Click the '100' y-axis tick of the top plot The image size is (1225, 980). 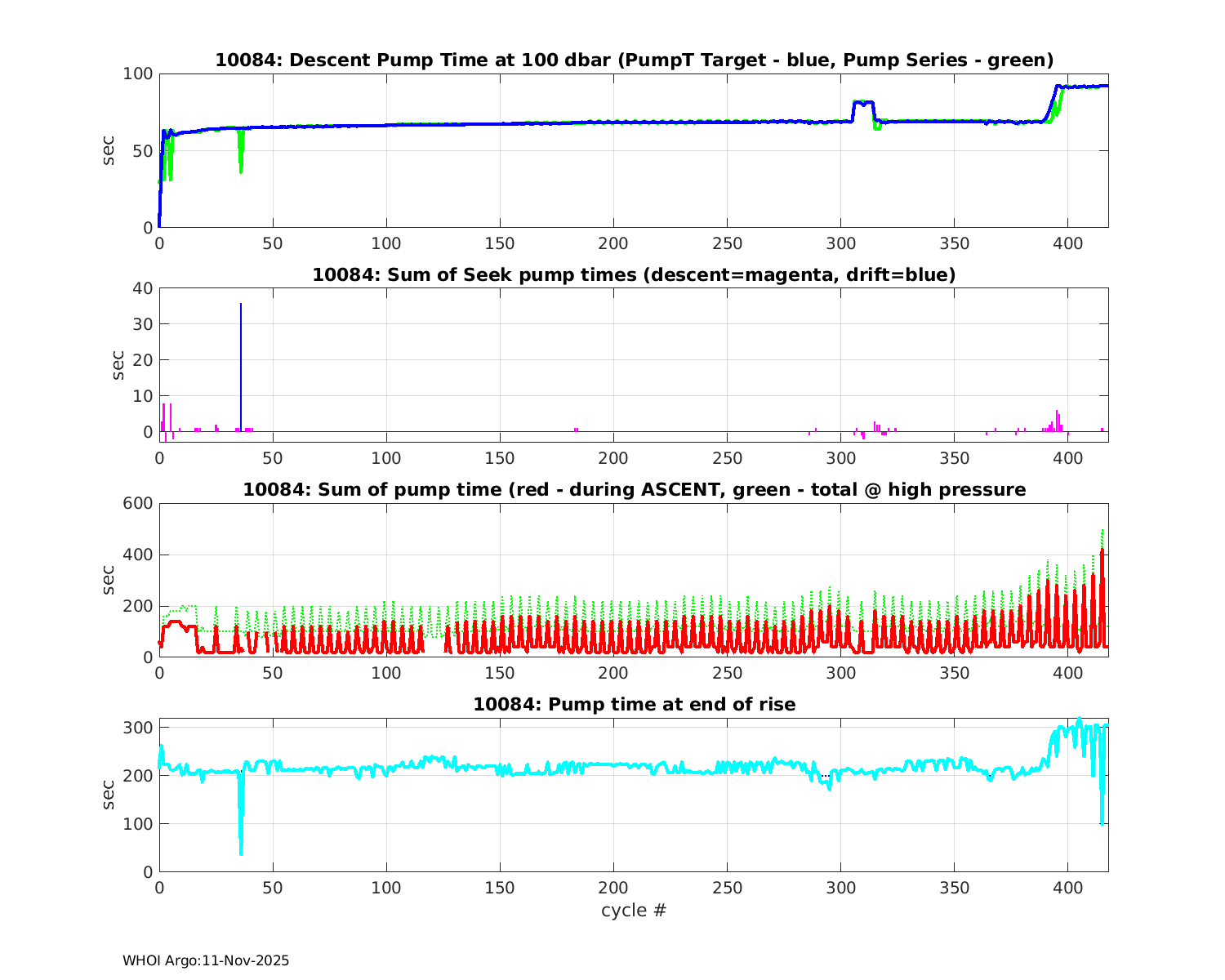[138, 73]
